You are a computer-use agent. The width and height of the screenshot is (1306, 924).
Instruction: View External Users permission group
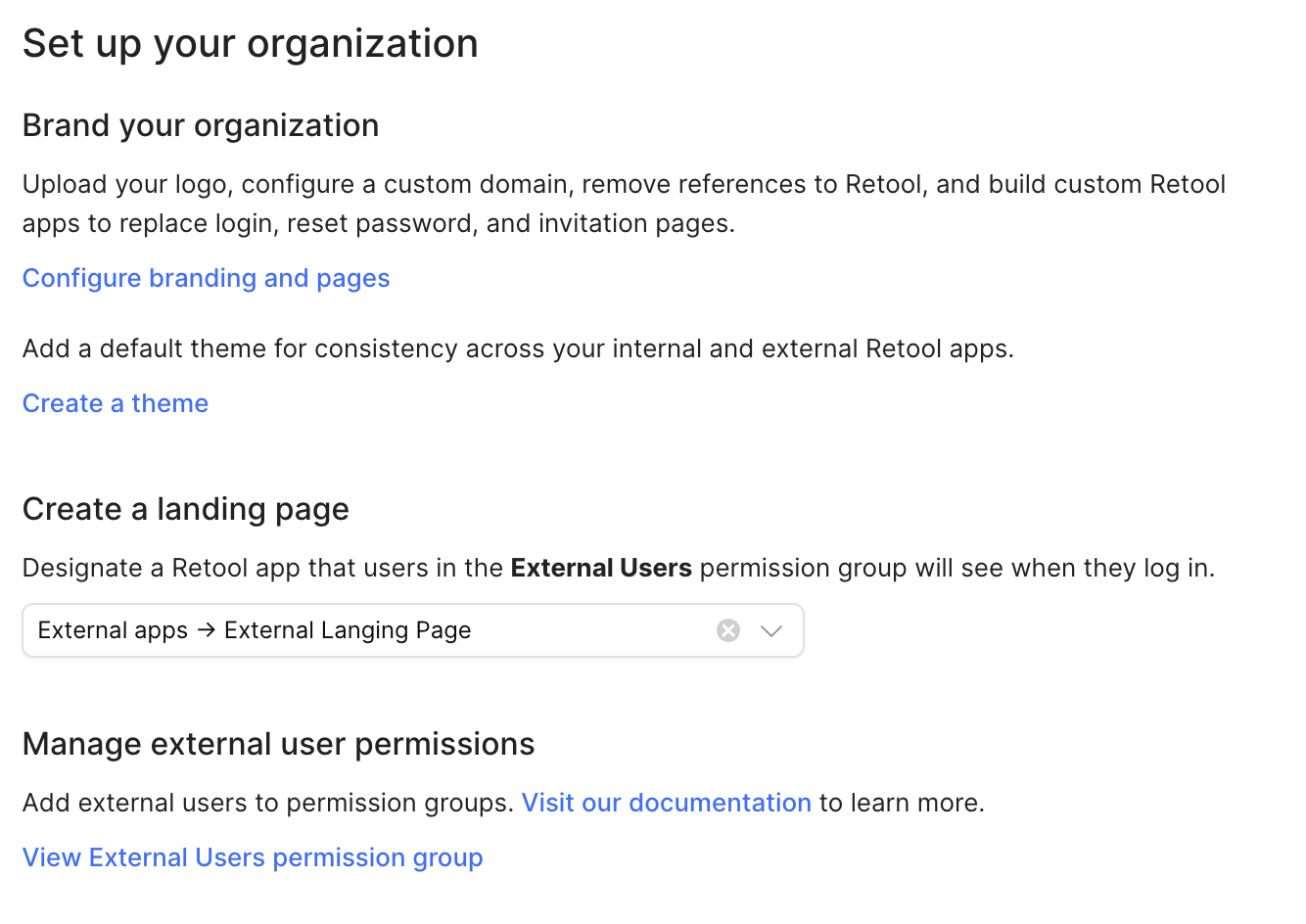pyautogui.click(x=253, y=857)
